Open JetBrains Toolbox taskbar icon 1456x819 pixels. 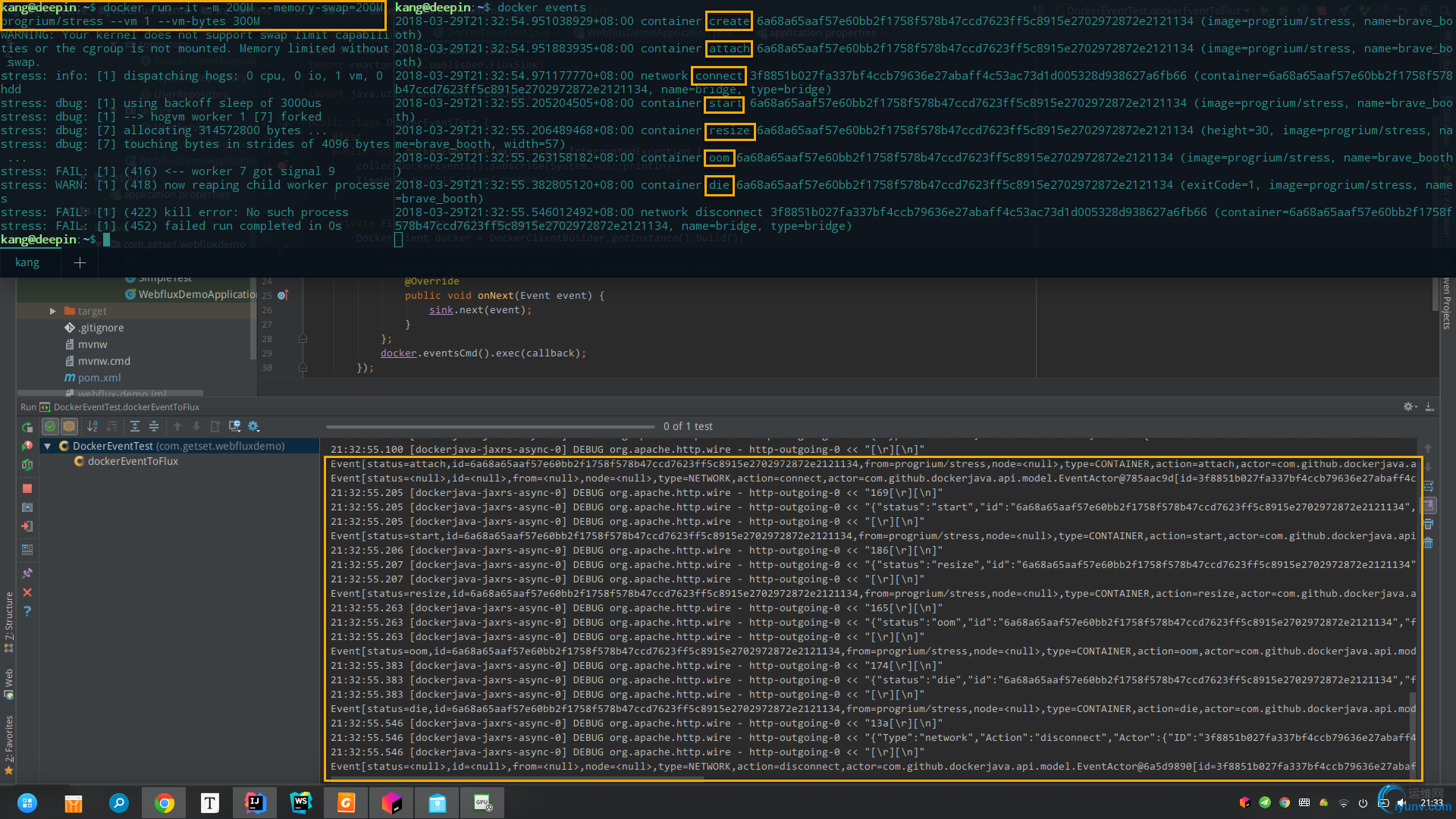click(391, 802)
